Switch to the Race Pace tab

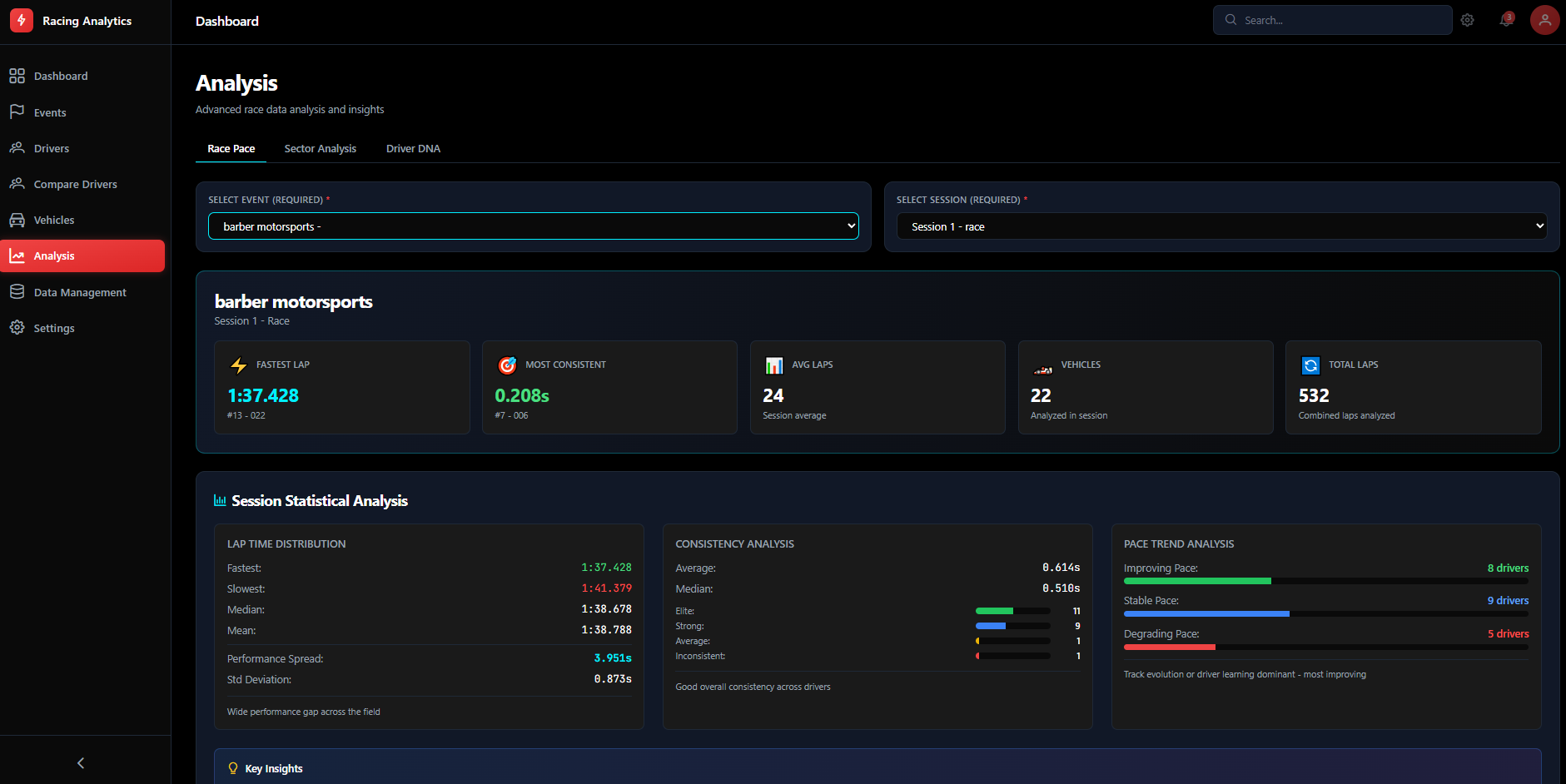coord(231,149)
